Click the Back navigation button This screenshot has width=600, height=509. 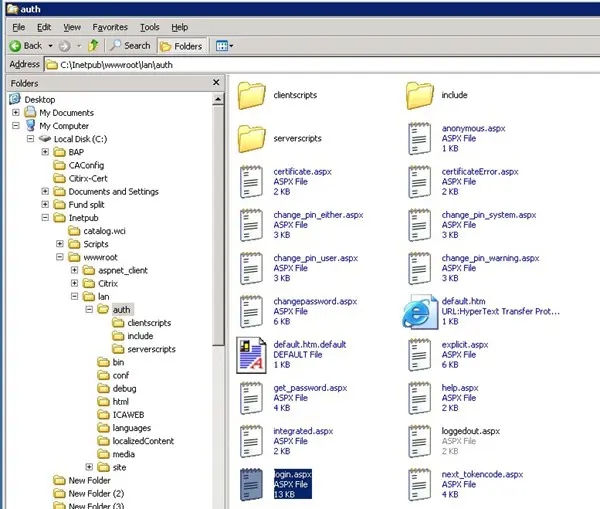26,45
